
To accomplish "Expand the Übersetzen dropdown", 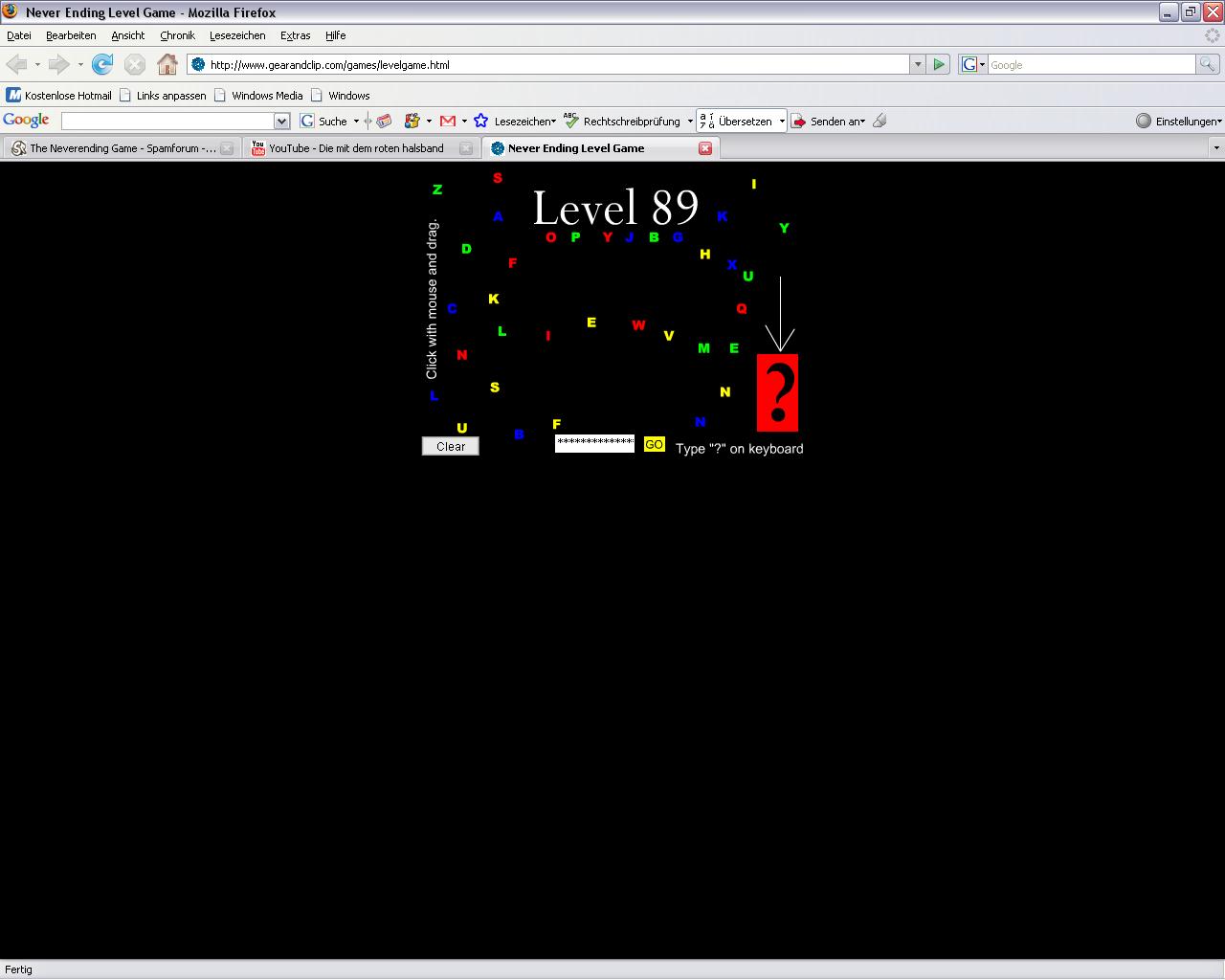I will [782, 122].
